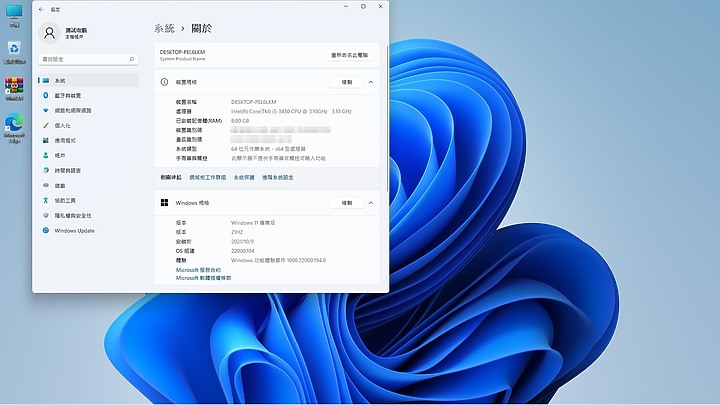720x405 pixels.
Task: Copy device specifications with 複製 button
Action: click(x=347, y=82)
